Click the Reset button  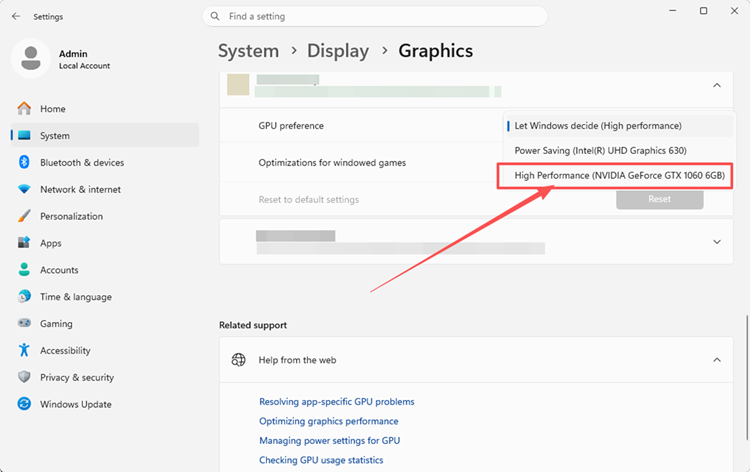click(660, 199)
